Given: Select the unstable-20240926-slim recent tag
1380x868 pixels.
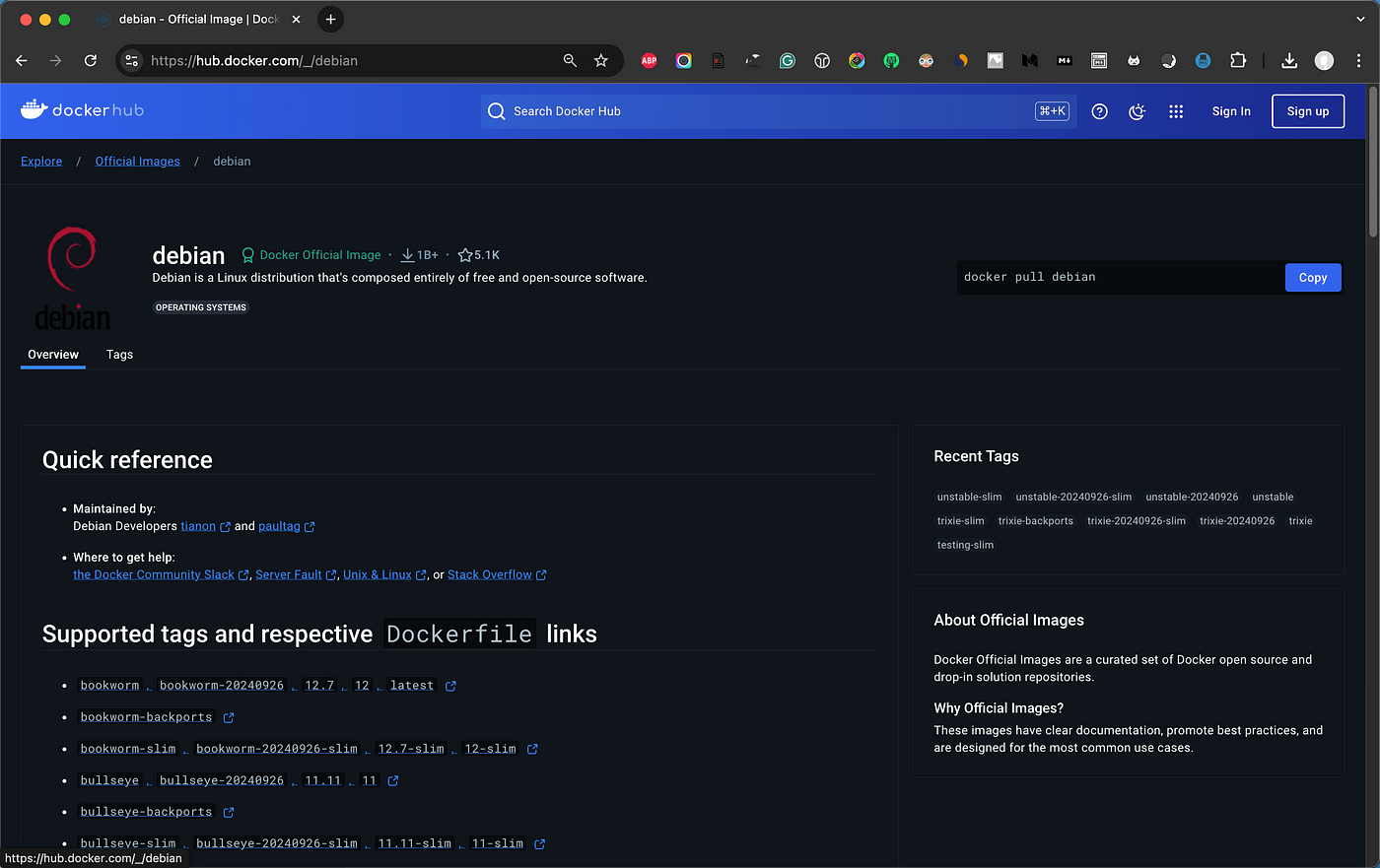Looking at the screenshot, I should [1073, 497].
